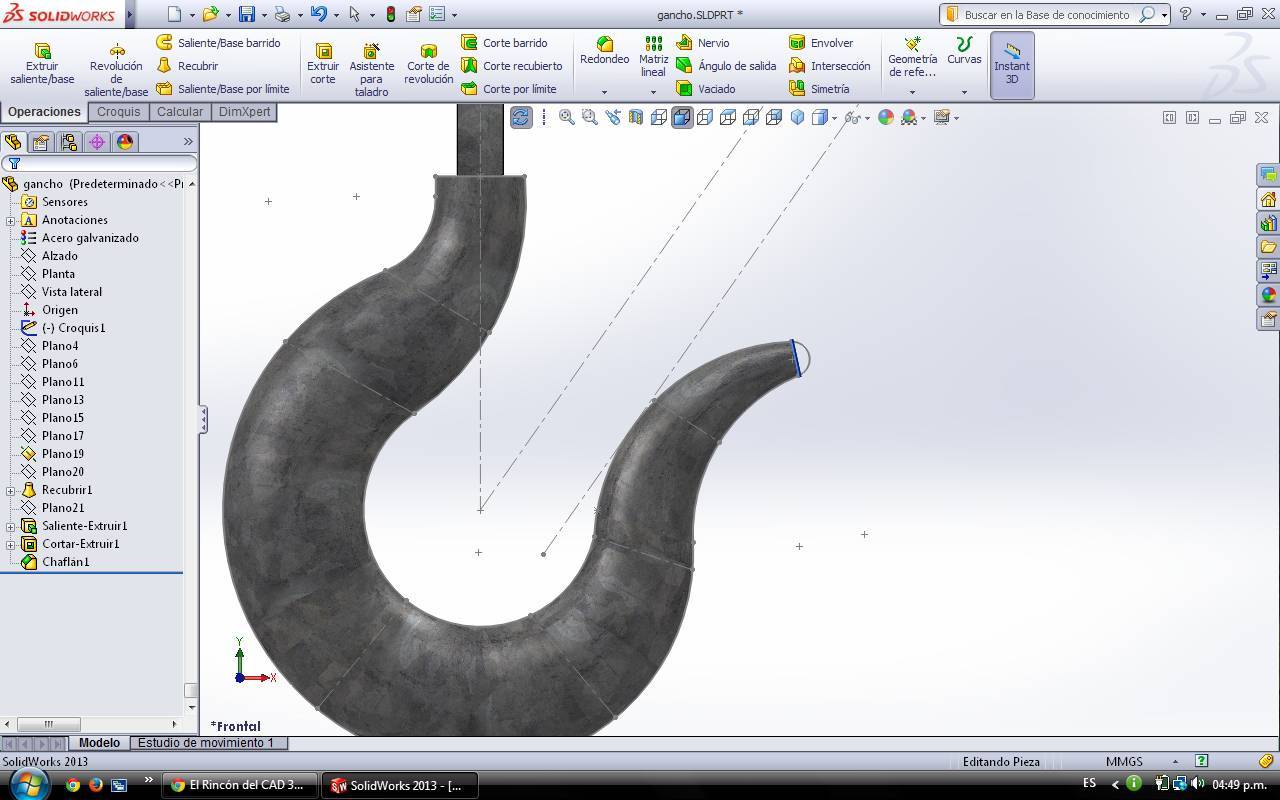Select Extruir corte tool

point(322,63)
